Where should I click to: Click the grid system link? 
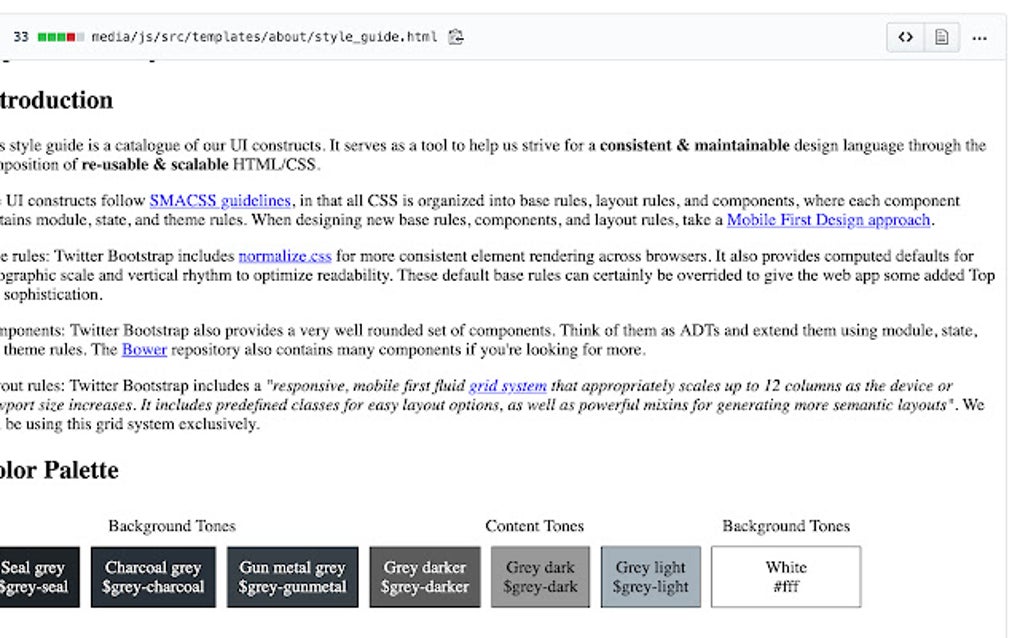(508, 385)
